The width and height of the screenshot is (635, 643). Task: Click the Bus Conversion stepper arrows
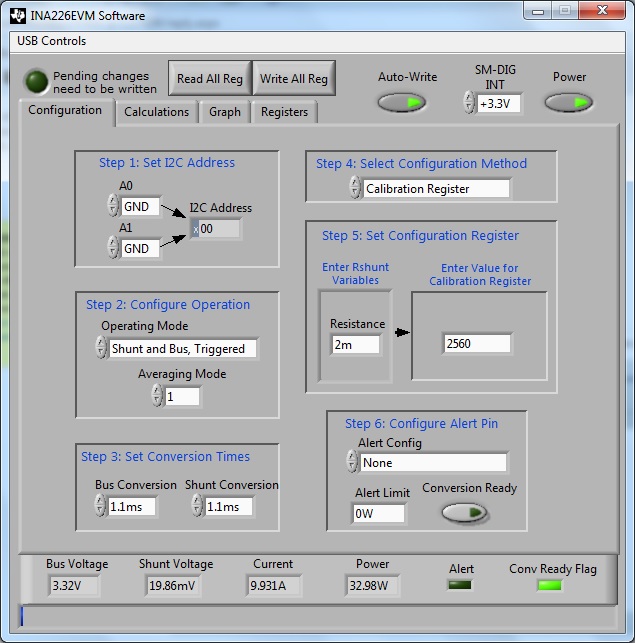[x=100, y=505]
